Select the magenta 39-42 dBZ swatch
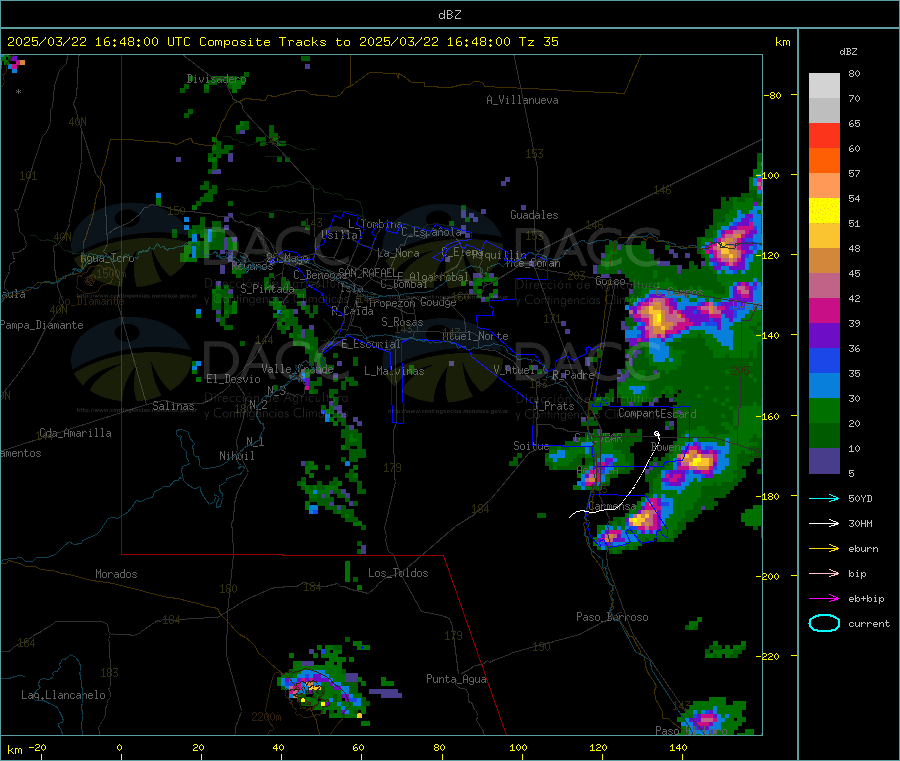This screenshot has height=761, width=900. (x=824, y=310)
